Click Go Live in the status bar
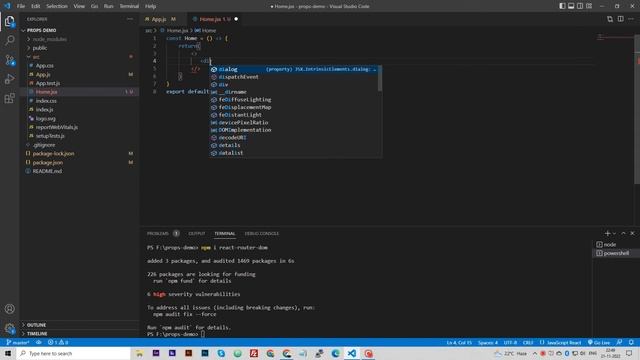This screenshot has width=640, height=360. [x=599, y=342]
